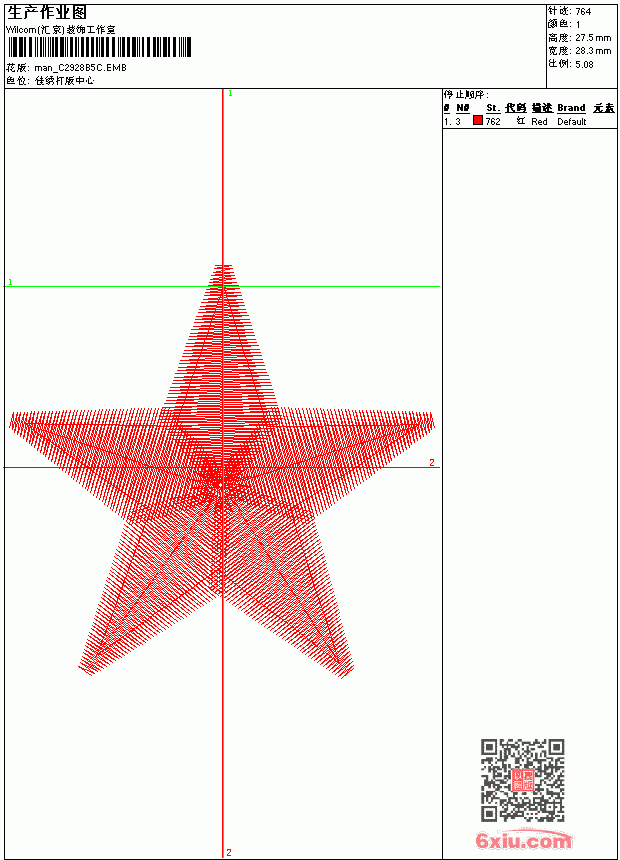Select the green marker 1 on left horizontal line
This screenshot has height=860, width=620.
coord(10,282)
